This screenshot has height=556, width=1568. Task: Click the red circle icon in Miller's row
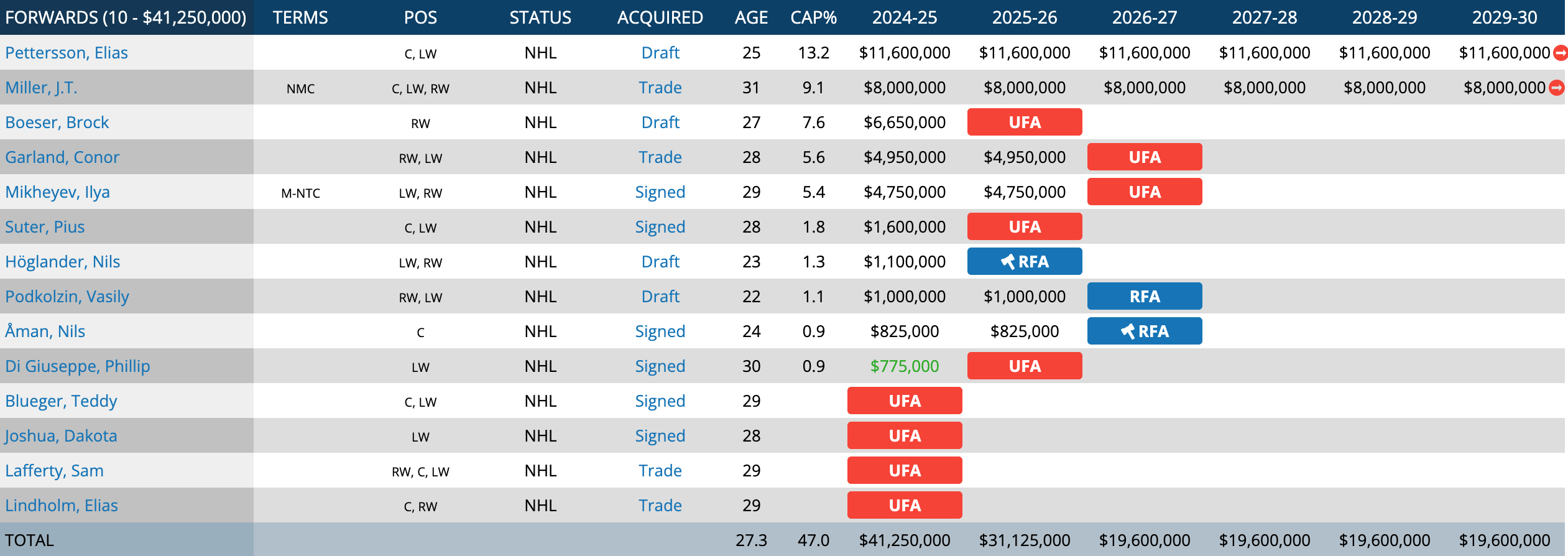[1556, 88]
